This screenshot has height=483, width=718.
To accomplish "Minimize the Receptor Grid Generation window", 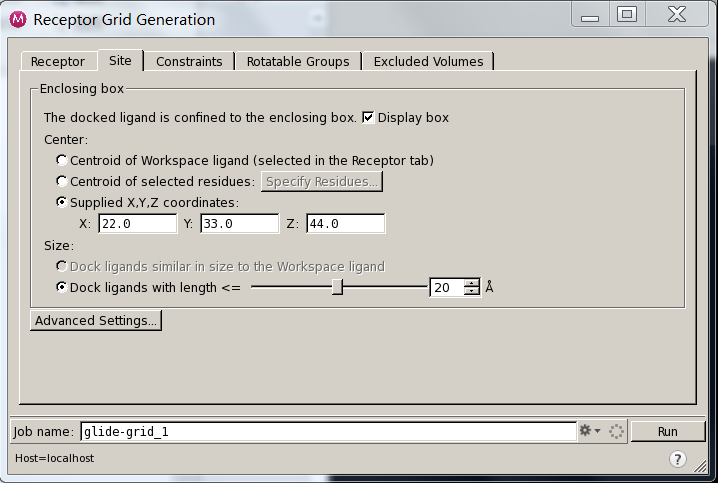I will [x=590, y=15].
